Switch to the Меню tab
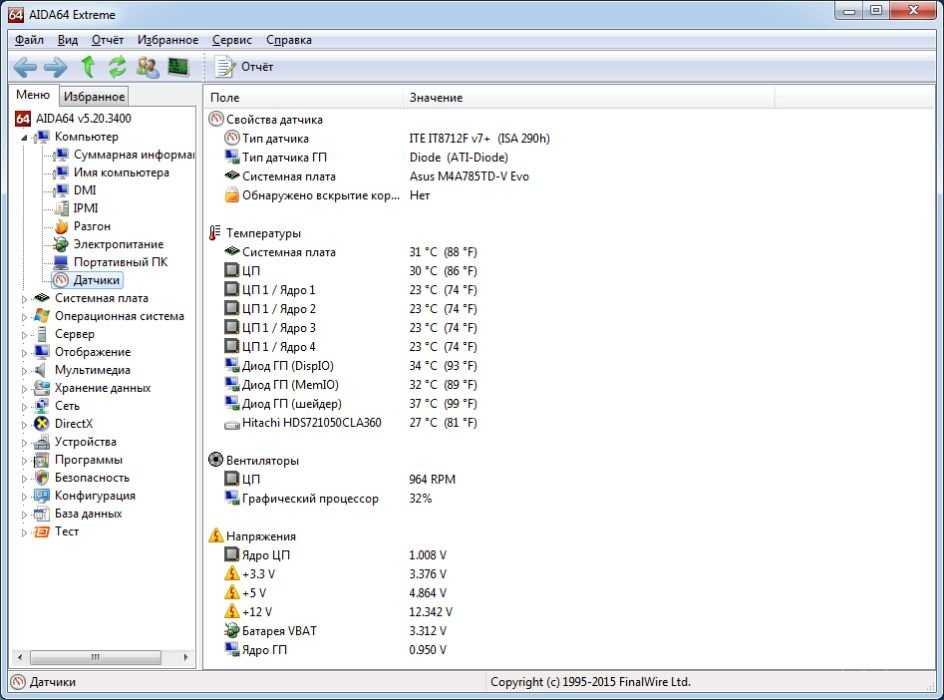Viewport: 944px width, 700px height. pos(33,95)
